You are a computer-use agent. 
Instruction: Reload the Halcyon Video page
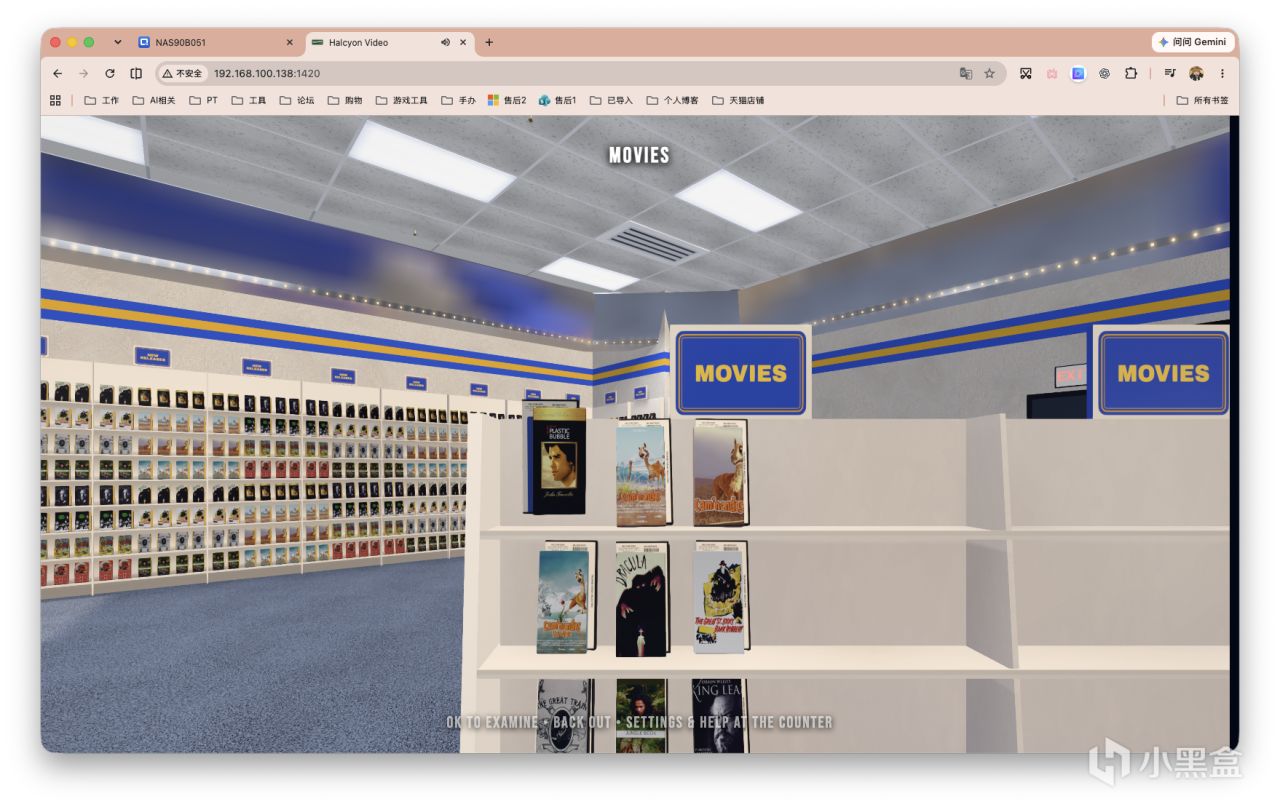[110, 73]
